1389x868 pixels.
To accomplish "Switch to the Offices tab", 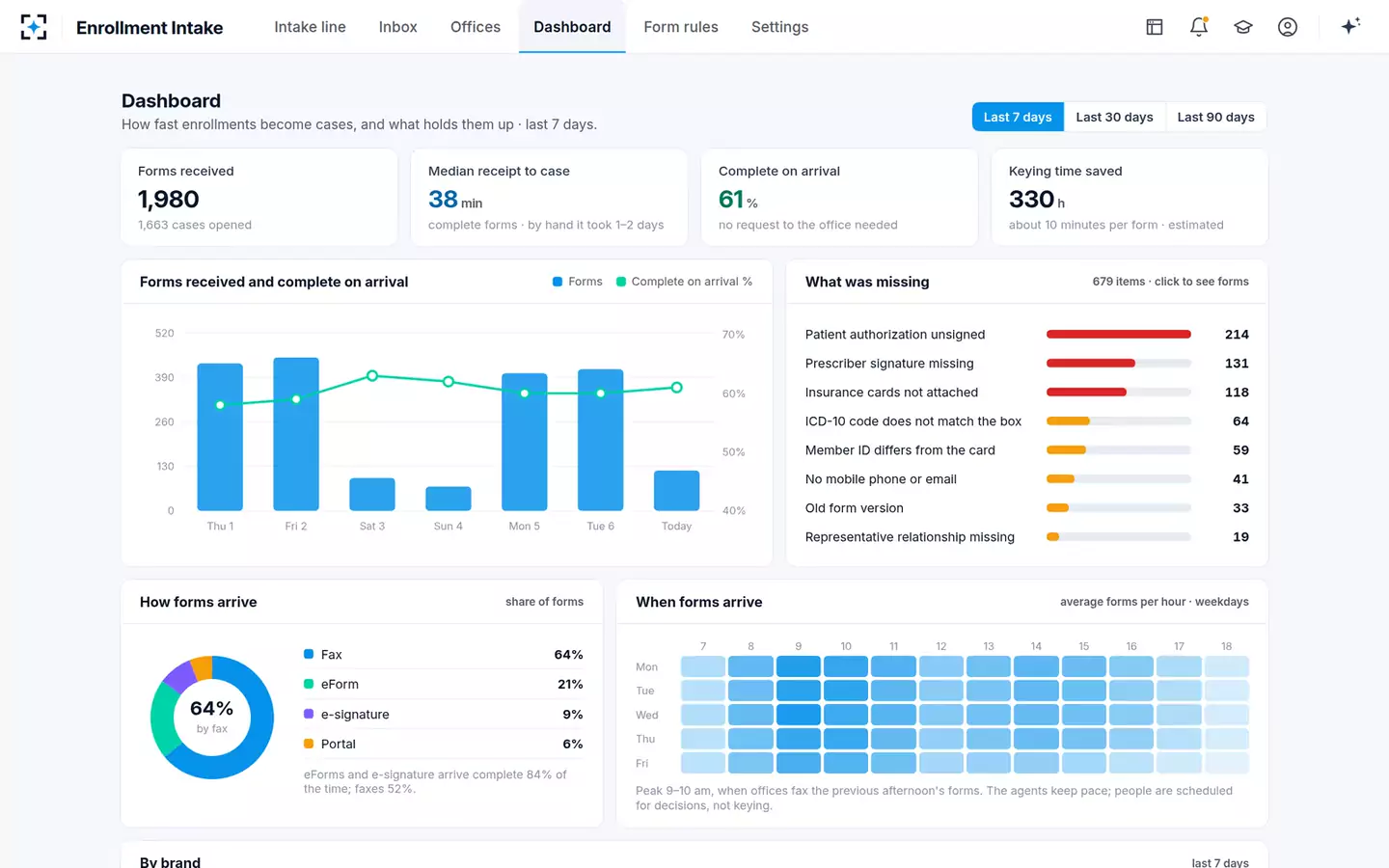I will 476,27.
